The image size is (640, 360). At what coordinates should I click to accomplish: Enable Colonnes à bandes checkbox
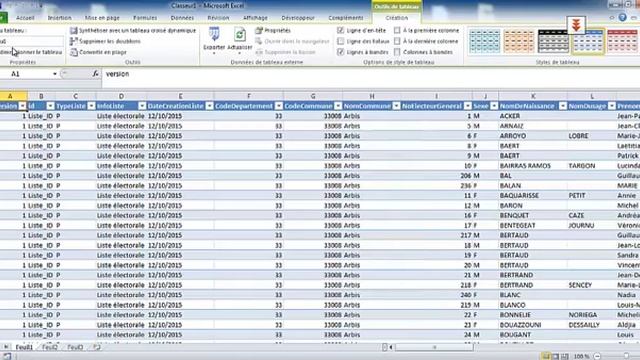coord(397,52)
